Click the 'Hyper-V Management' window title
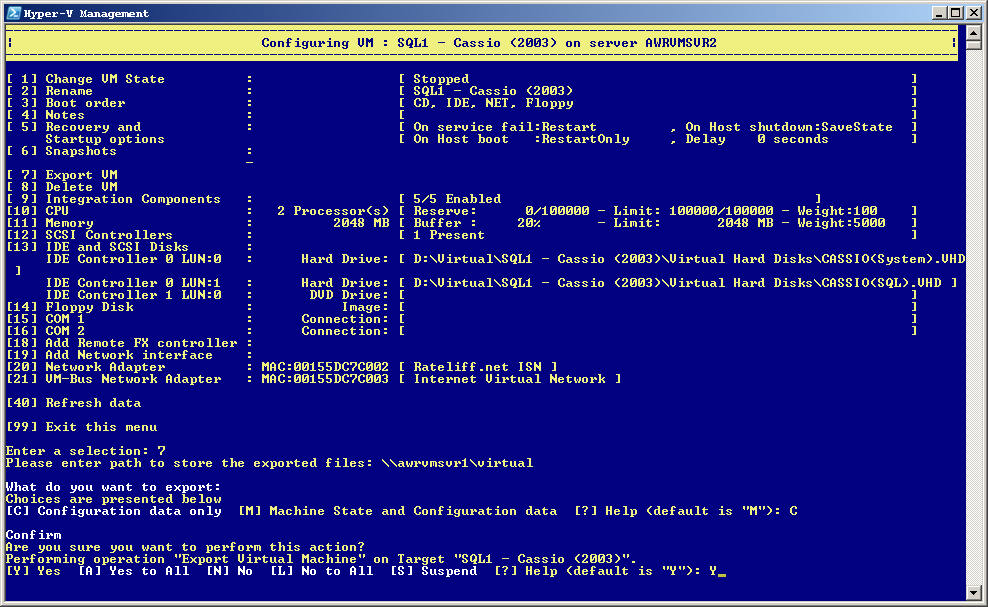This screenshot has width=988, height=607. 86,13
